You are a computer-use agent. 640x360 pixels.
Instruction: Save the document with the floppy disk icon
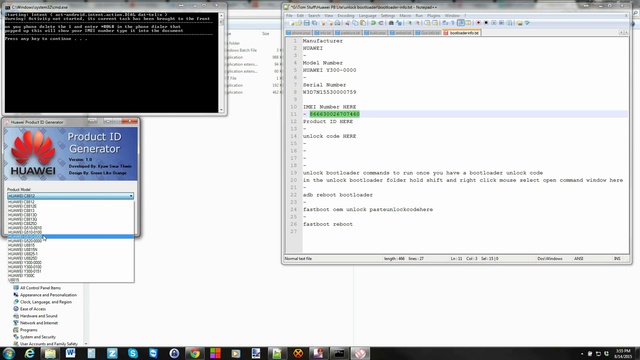[x=307, y=23]
